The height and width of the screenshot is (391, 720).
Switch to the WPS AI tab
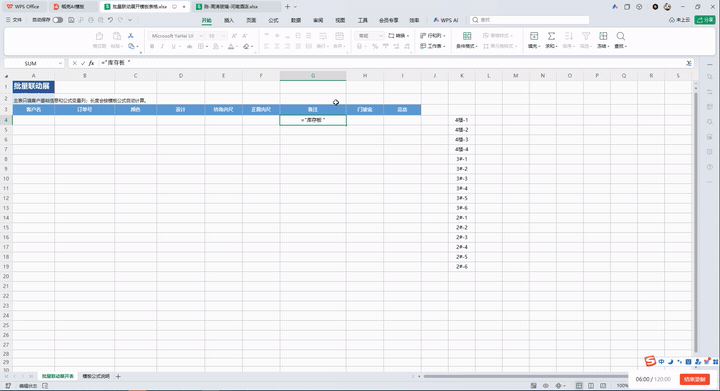[445, 20]
